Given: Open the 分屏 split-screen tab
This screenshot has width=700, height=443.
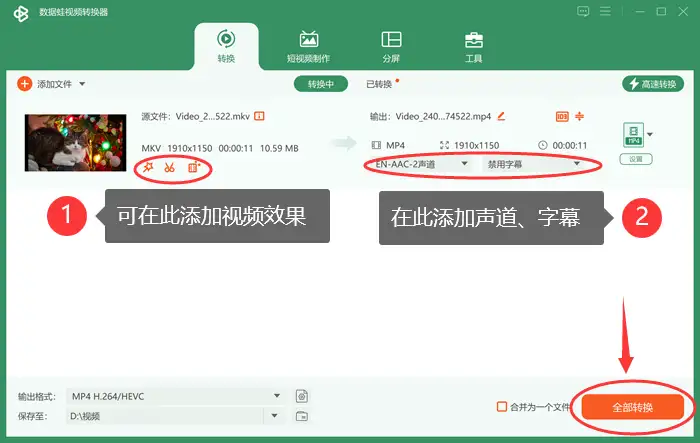Looking at the screenshot, I should tap(391, 46).
